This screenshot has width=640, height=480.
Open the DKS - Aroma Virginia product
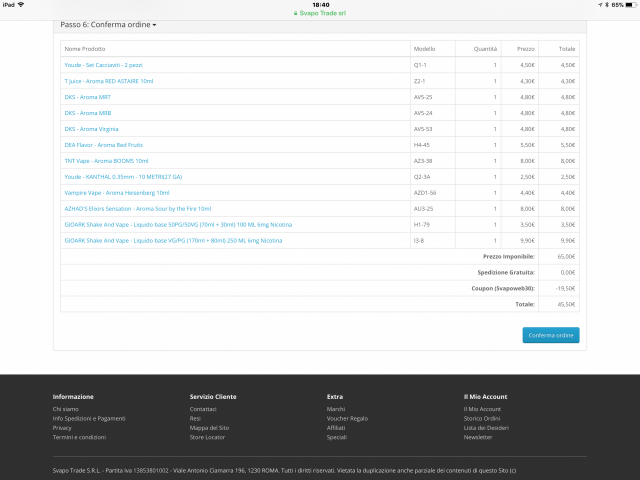[91, 129]
